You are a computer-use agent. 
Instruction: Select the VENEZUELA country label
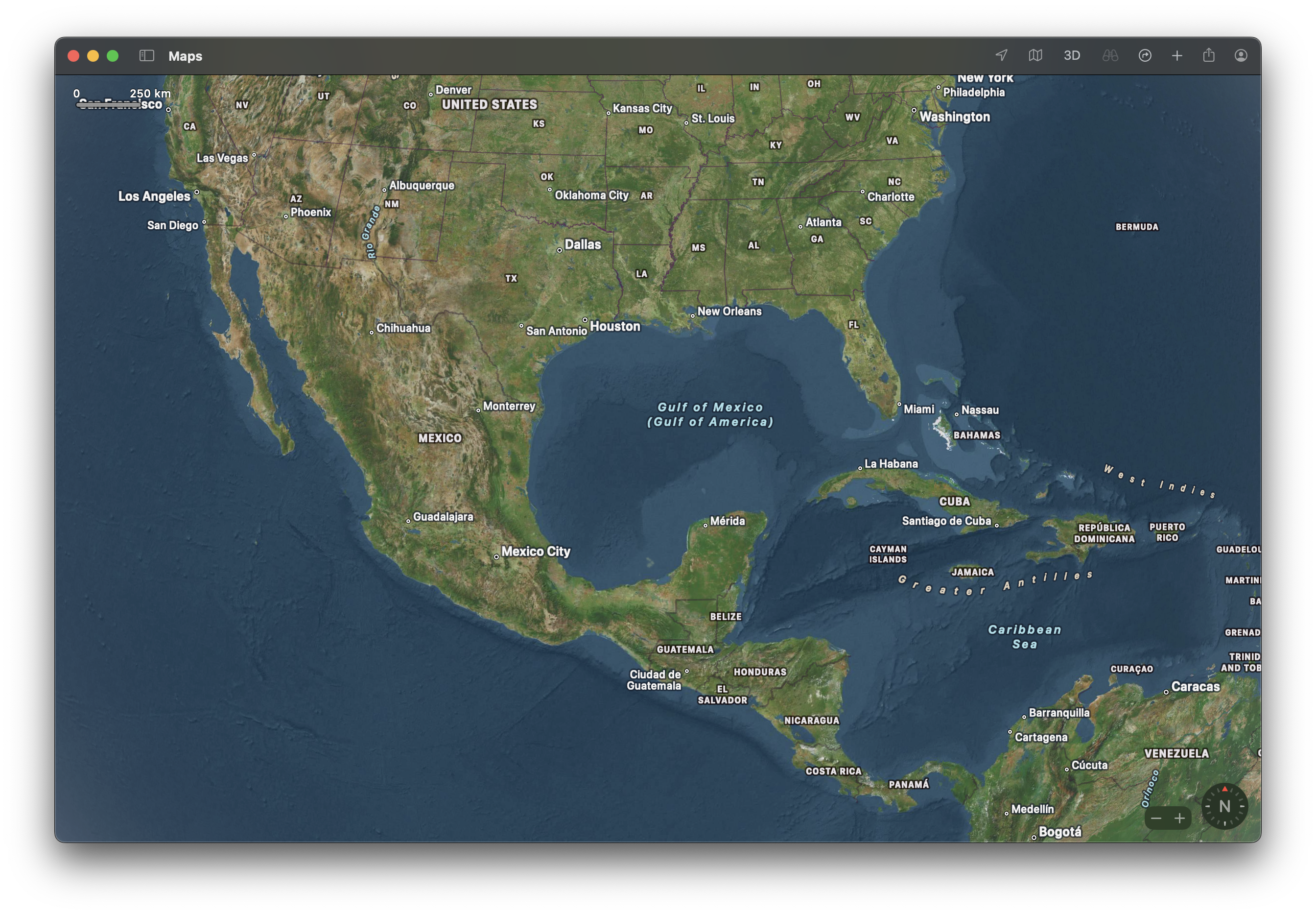click(1176, 754)
